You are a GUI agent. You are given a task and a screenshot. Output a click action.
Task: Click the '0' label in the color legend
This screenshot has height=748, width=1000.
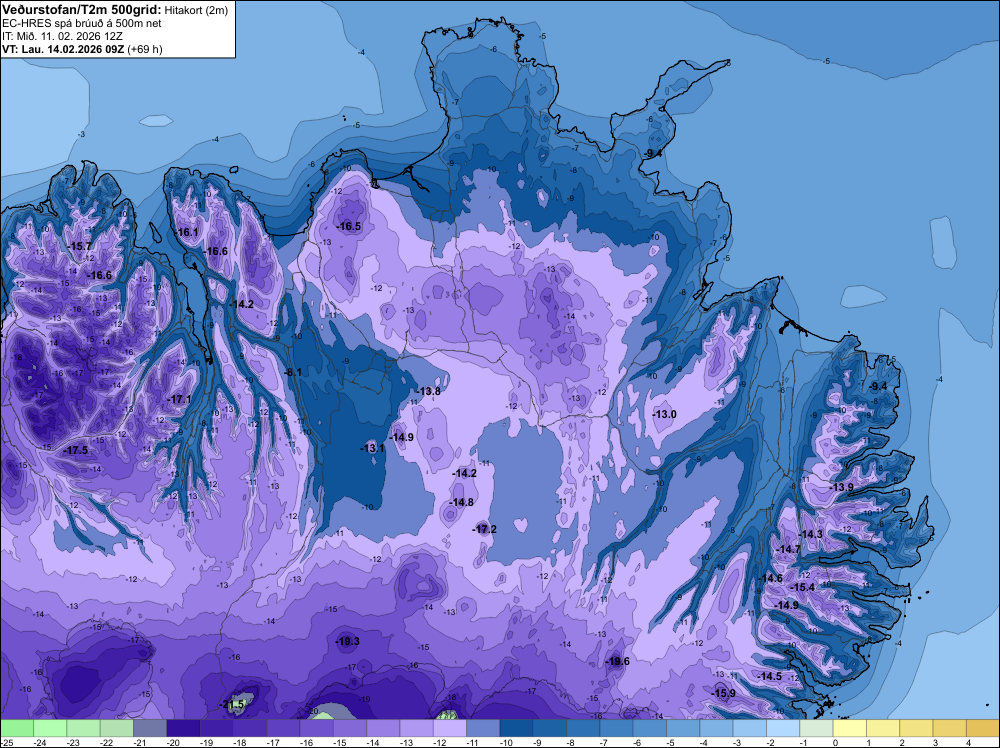click(x=835, y=742)
